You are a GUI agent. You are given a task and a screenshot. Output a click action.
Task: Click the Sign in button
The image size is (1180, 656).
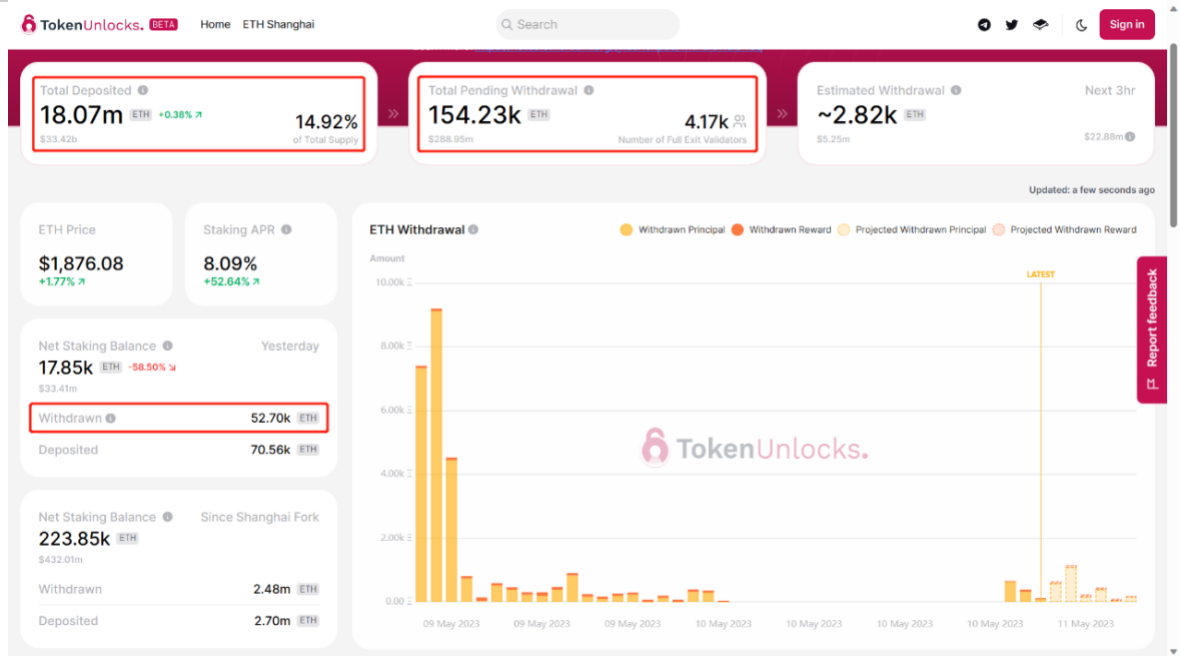[x=1126, y=24]
